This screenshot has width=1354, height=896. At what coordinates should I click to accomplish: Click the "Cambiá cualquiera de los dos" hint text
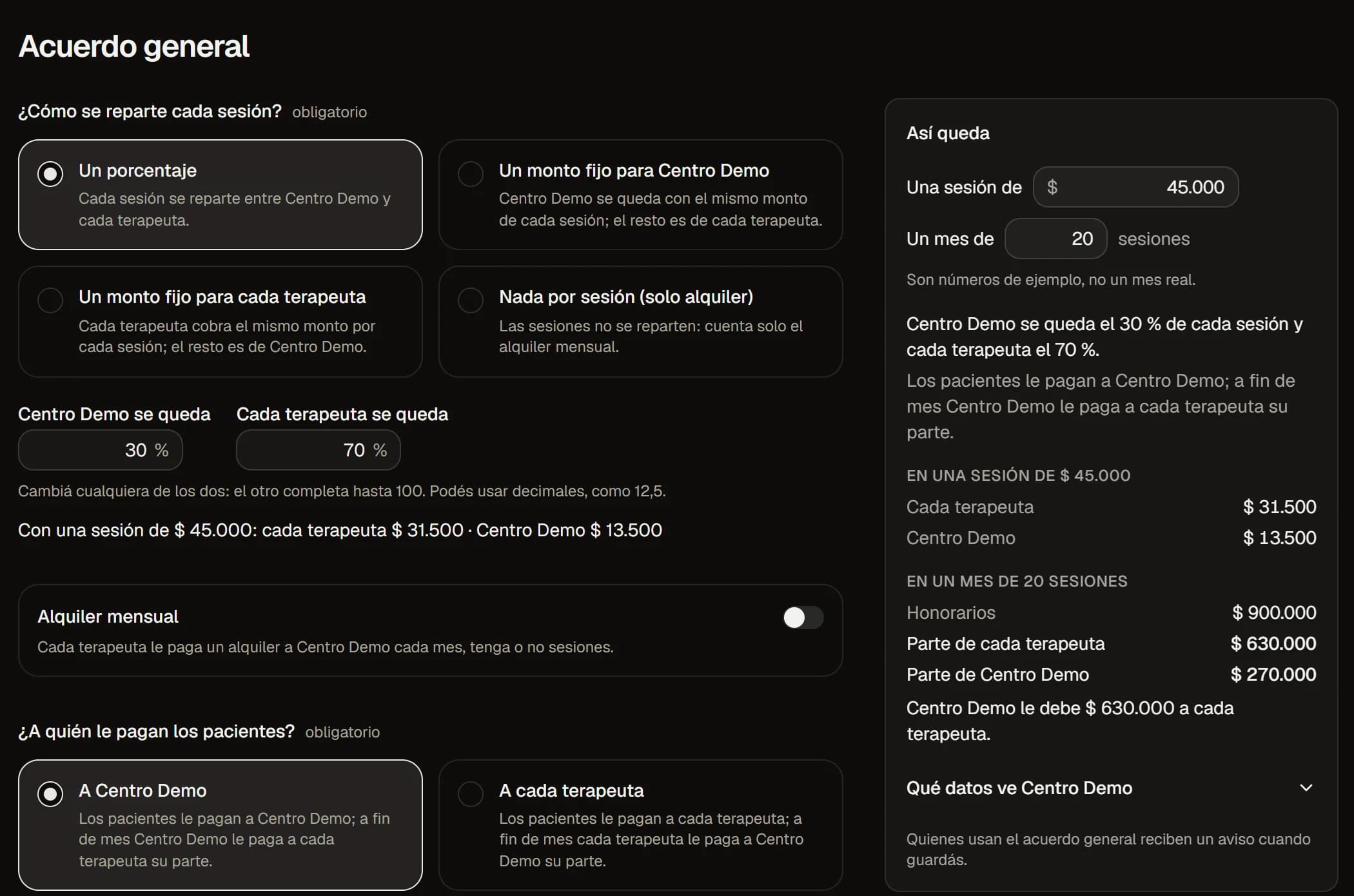click(342, 491)
